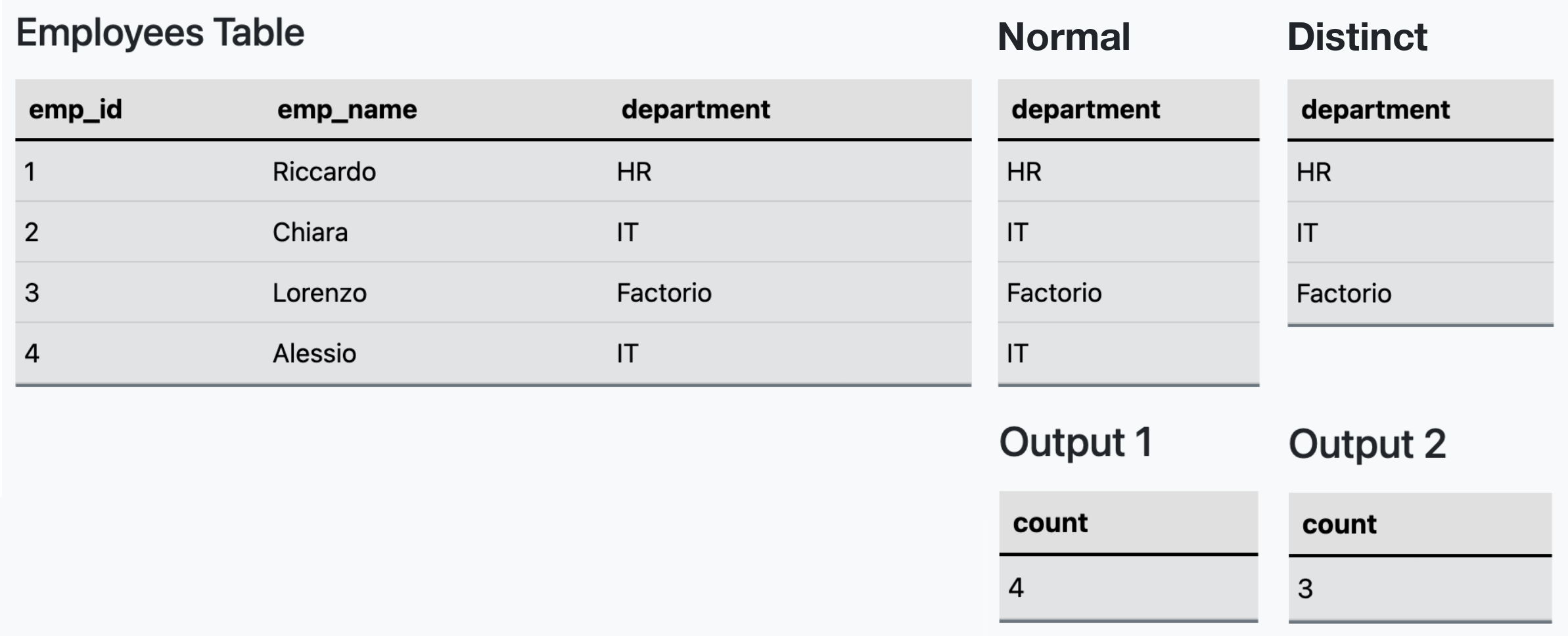
Task: Click the Distinct heading
Action: click(x=1357, y=37)
